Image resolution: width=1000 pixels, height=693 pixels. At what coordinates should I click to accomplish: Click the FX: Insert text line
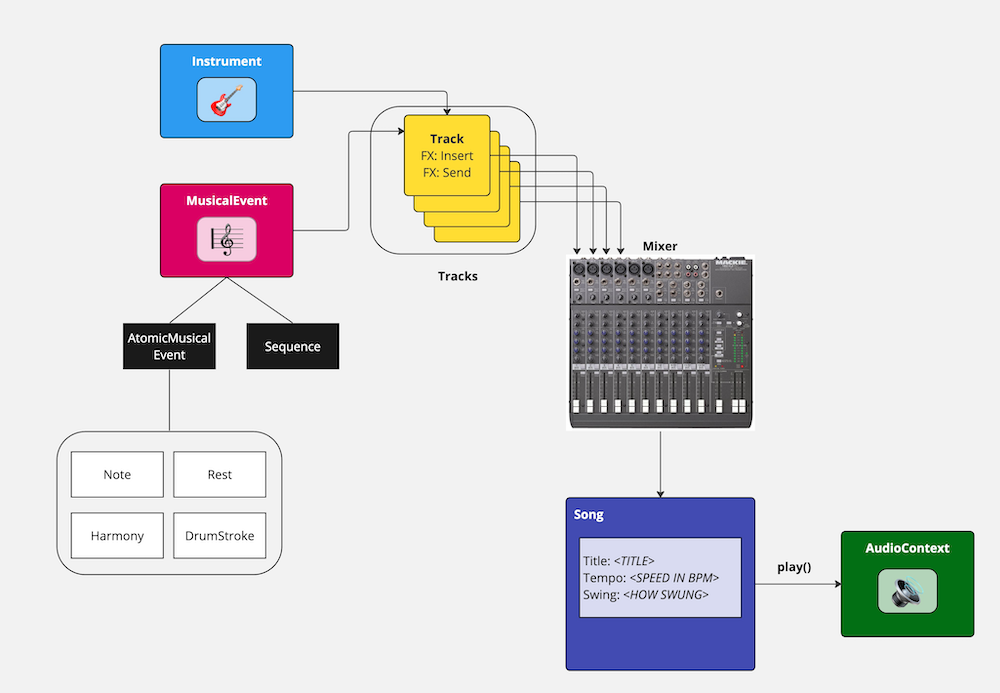point(447,156)
